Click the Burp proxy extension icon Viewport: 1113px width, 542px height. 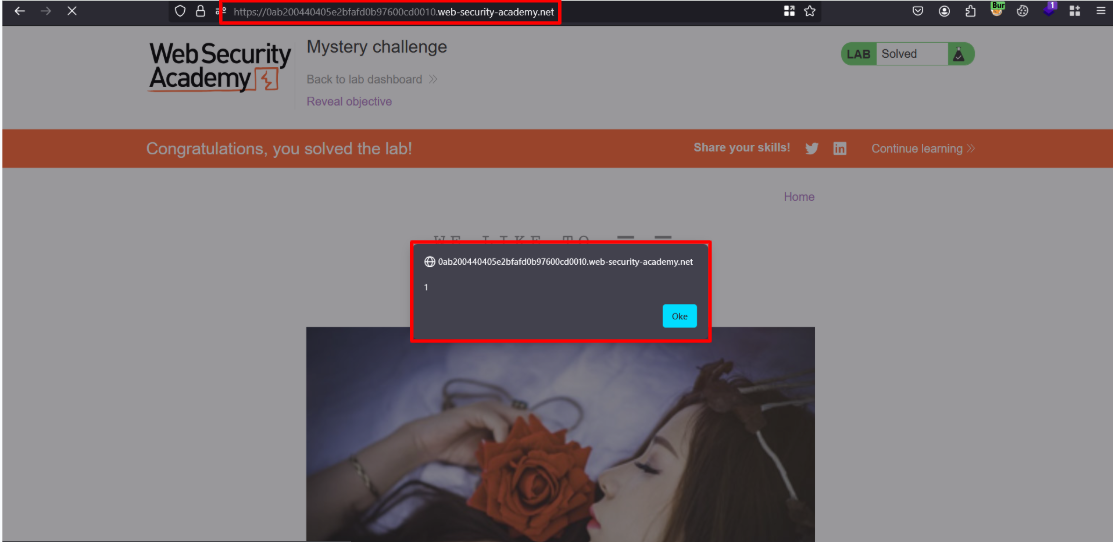click(x=997, y=10)
